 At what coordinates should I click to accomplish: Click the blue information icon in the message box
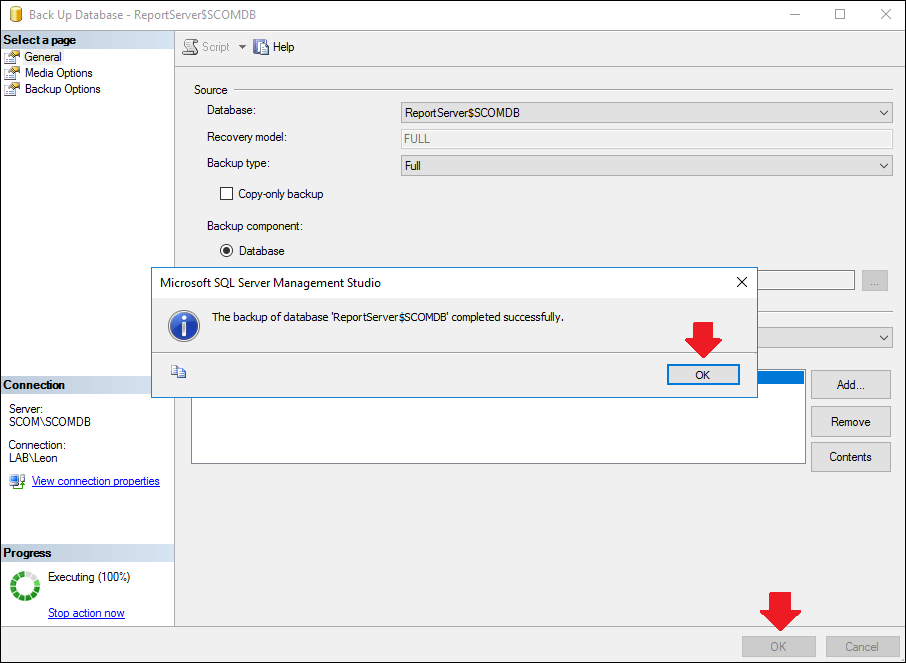pos(184,325)
